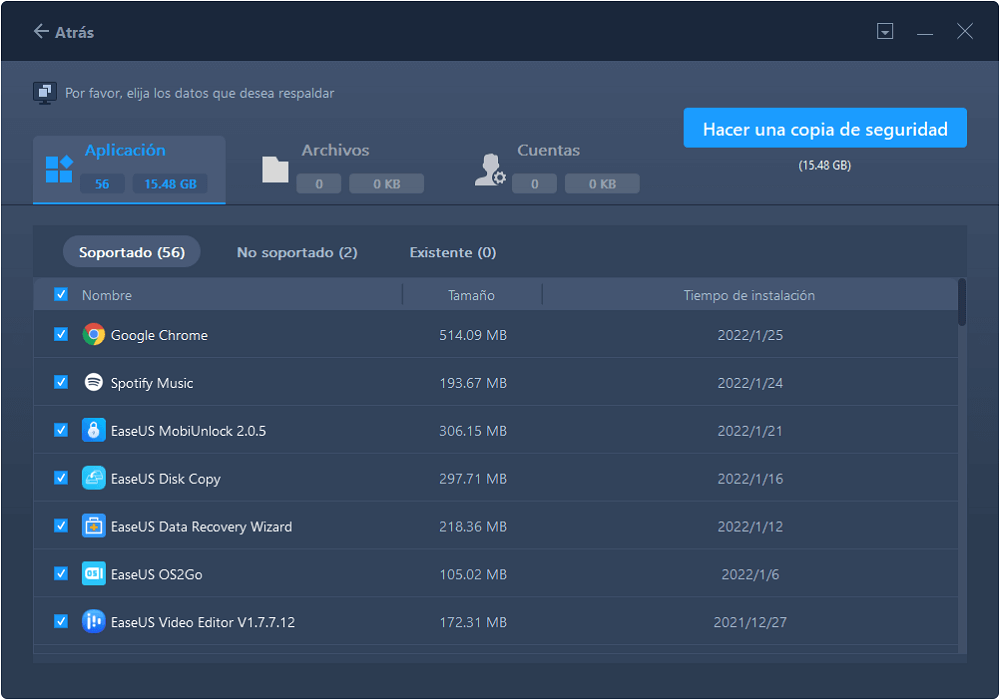
Task: Click the (15.48 GB) label under backup button
Action: point(825,165)
